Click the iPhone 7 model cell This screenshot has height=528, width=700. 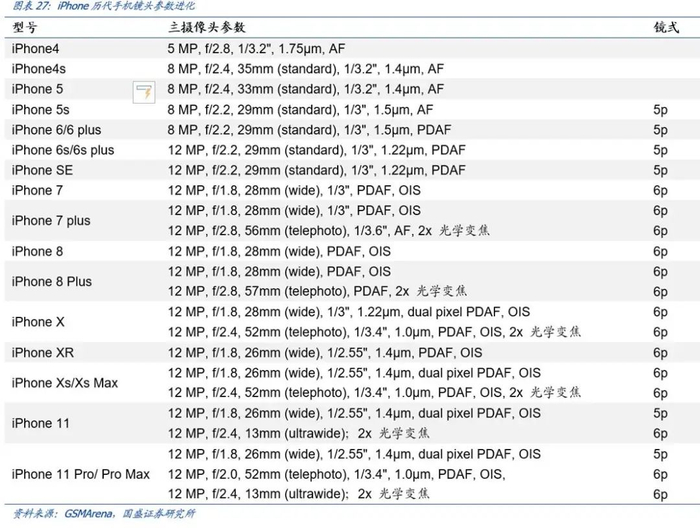click(x=37, y=191)
